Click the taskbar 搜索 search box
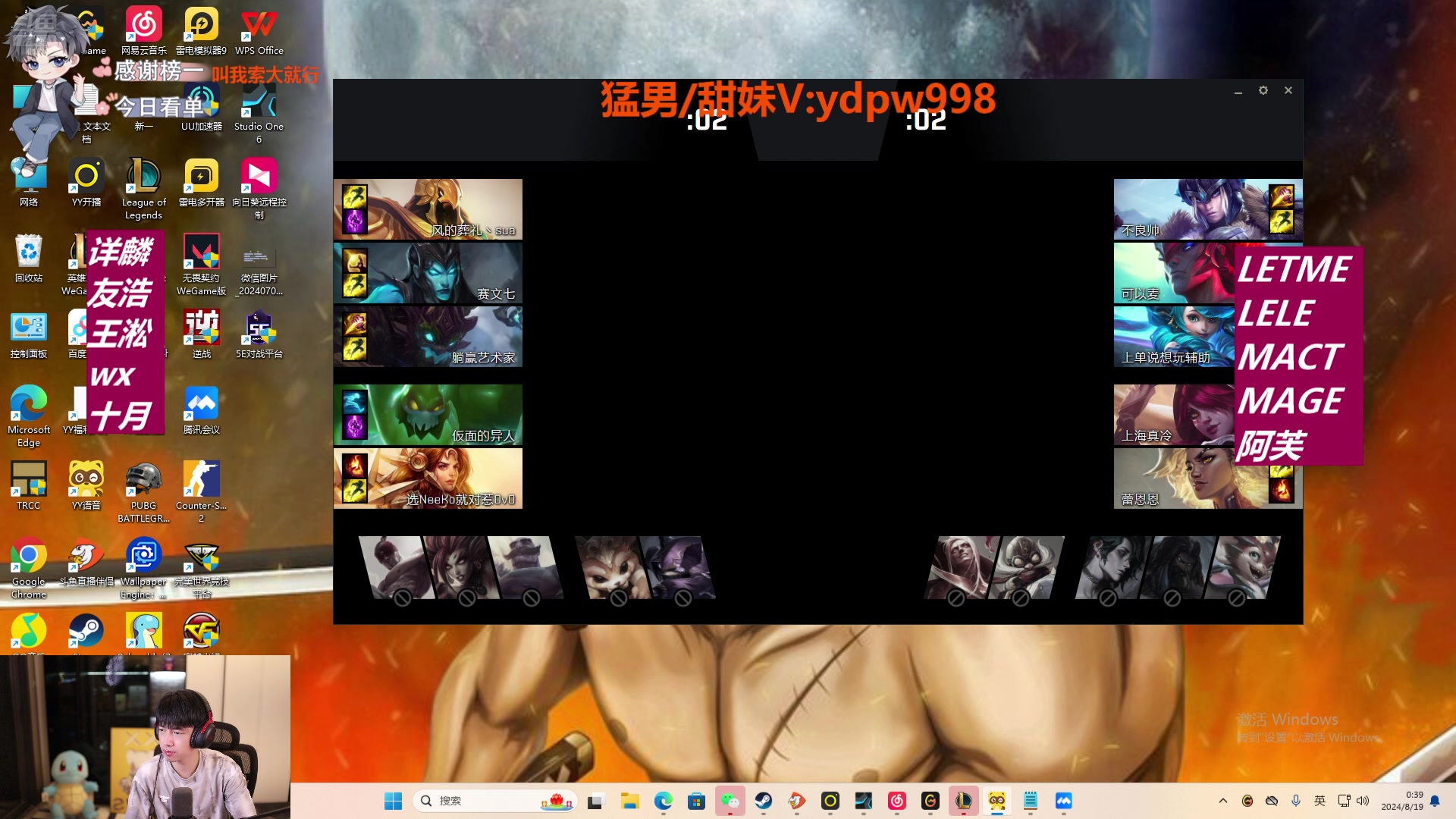 coord(495,801)
